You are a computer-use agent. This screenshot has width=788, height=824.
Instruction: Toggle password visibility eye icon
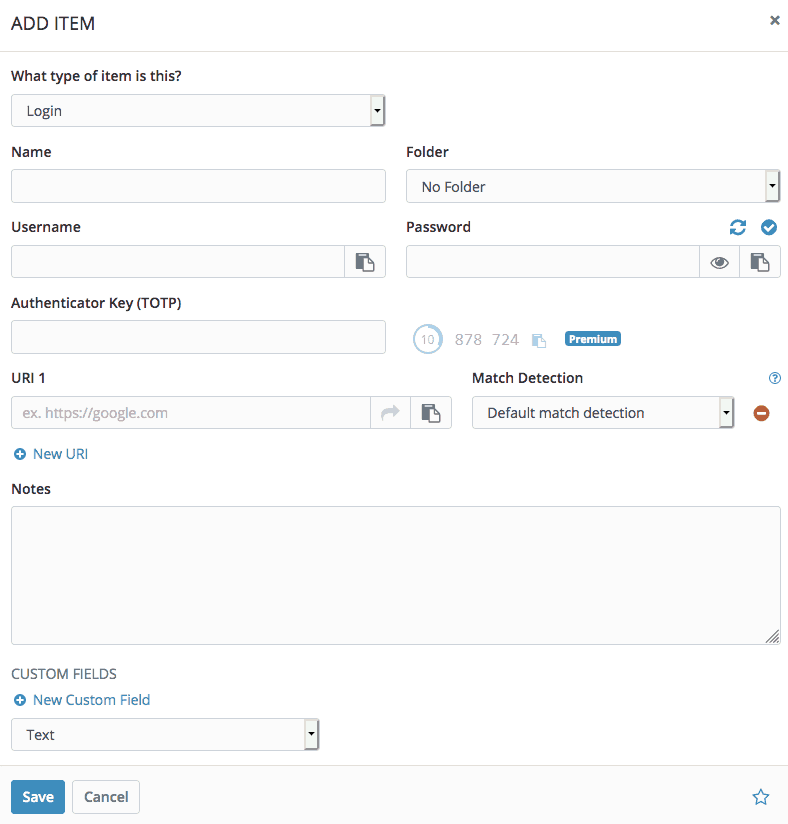[719, 262]
